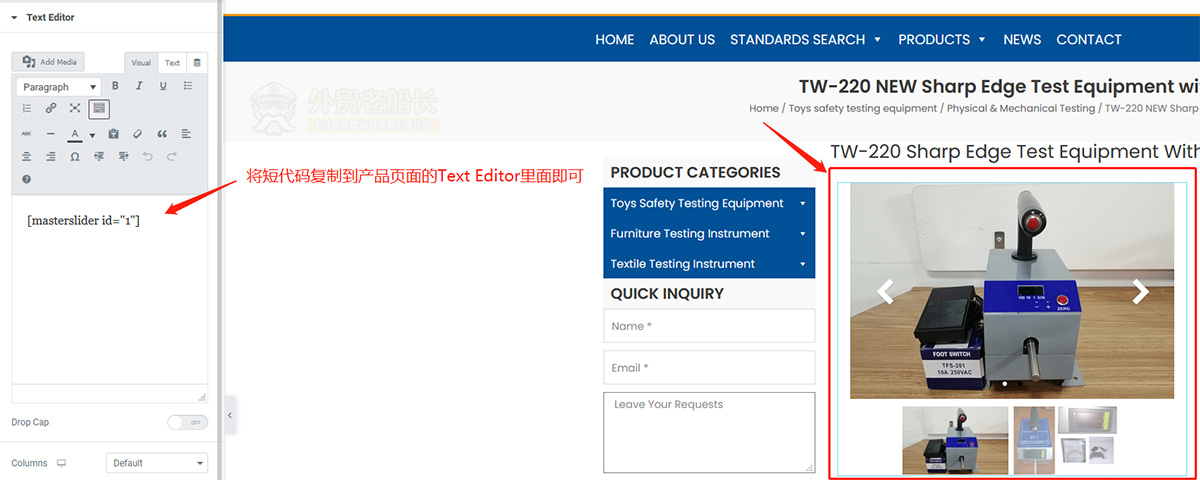Click the Paste as text icon

click(113, 134)
